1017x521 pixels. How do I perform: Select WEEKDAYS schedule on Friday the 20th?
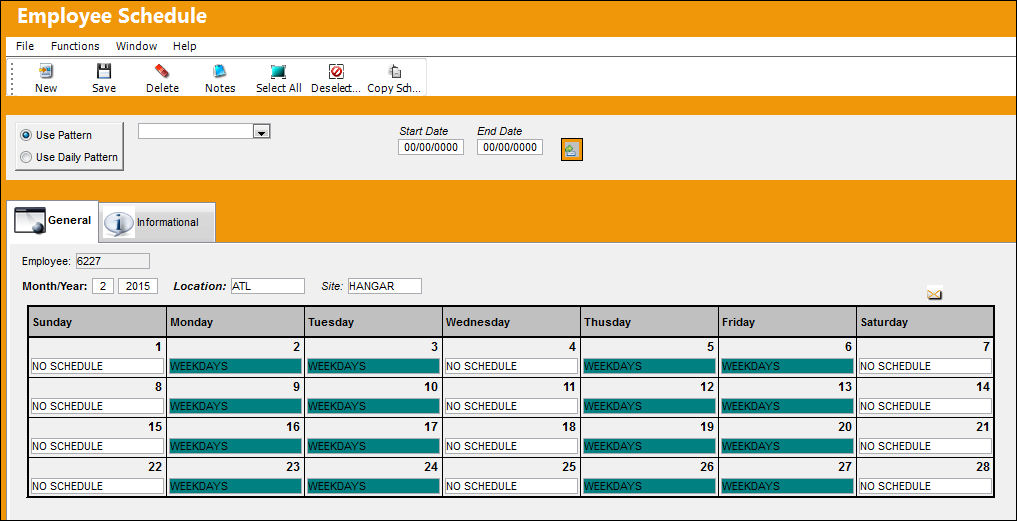pos(787,446)
